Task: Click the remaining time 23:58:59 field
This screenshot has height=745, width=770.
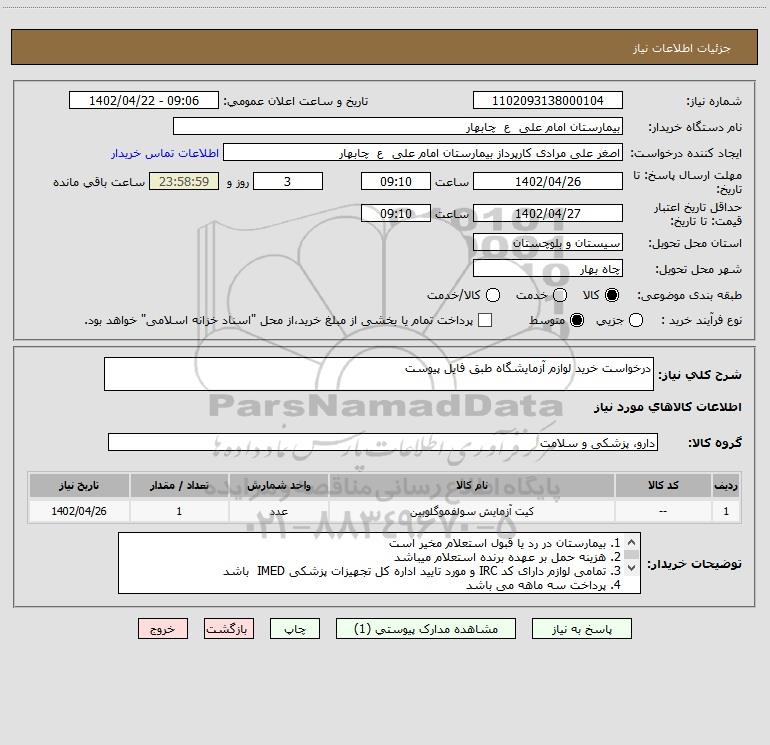Action: click(x=184, y=181)
